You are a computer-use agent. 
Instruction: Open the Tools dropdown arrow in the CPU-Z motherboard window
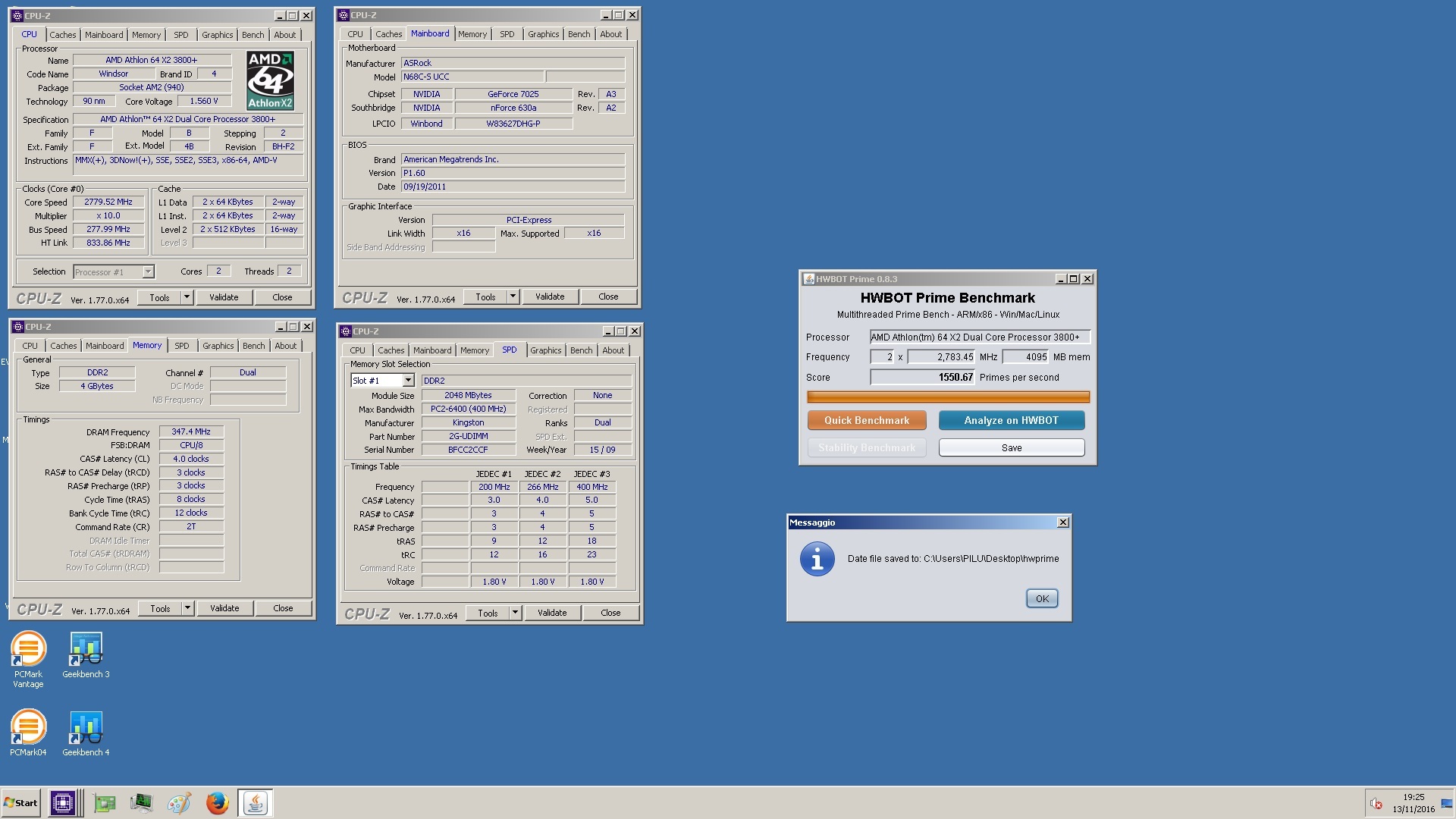(513, 297)
